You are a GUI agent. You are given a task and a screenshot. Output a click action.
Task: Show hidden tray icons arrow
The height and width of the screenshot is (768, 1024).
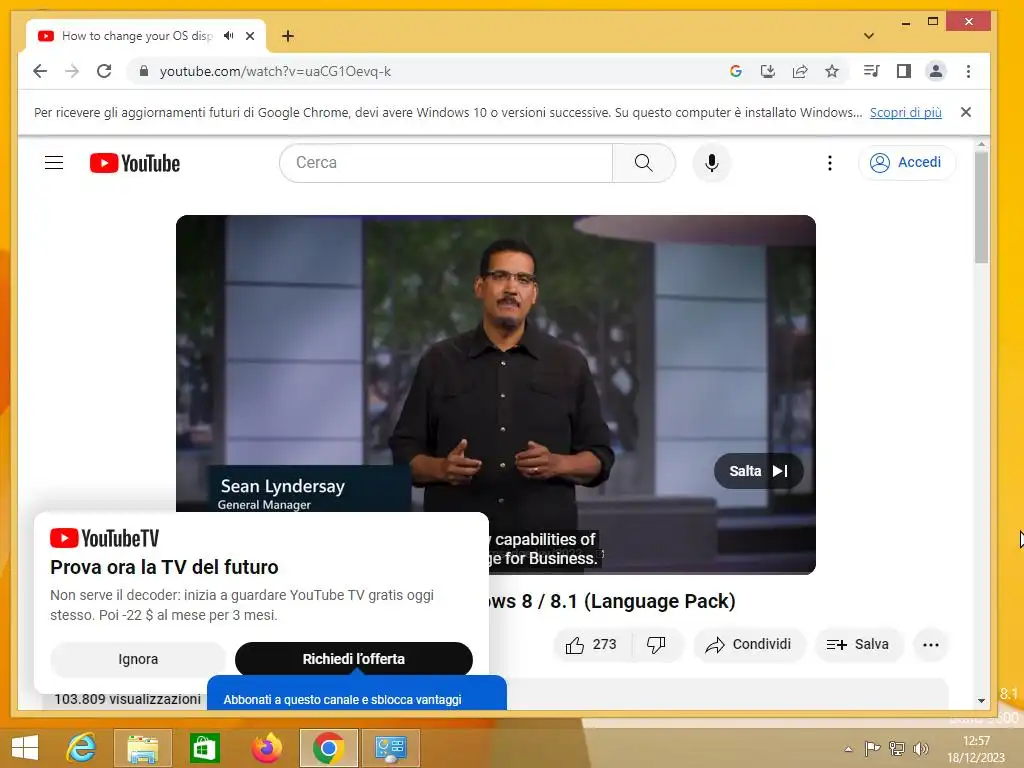coord(848,749)
